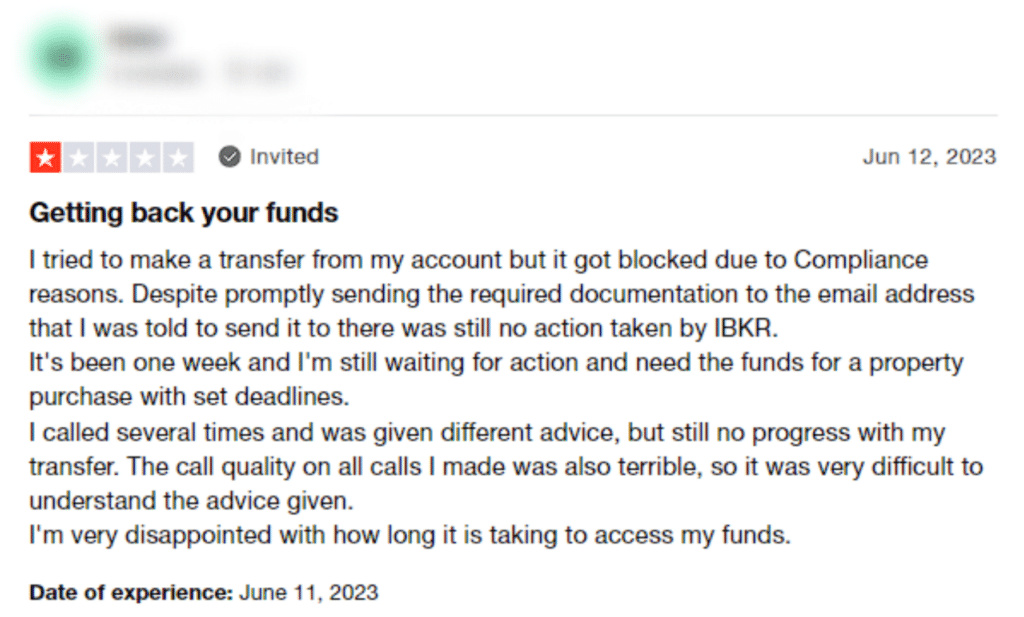Screen dimensions: 1024x617
Task: Click the Invited label
Action: click(x=284, y=157)
